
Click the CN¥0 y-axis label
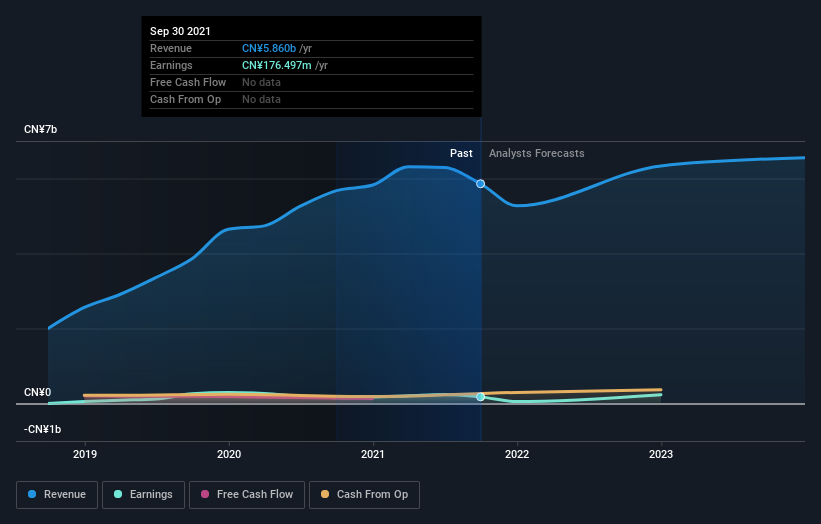pos(38,392)
